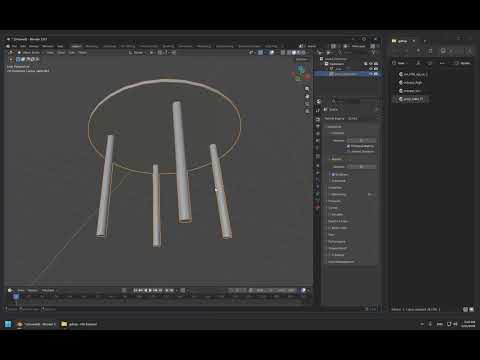The image size is (480, 360).
Task: Select the Collection row in the outliner
Action: click(x=337, y=64)
